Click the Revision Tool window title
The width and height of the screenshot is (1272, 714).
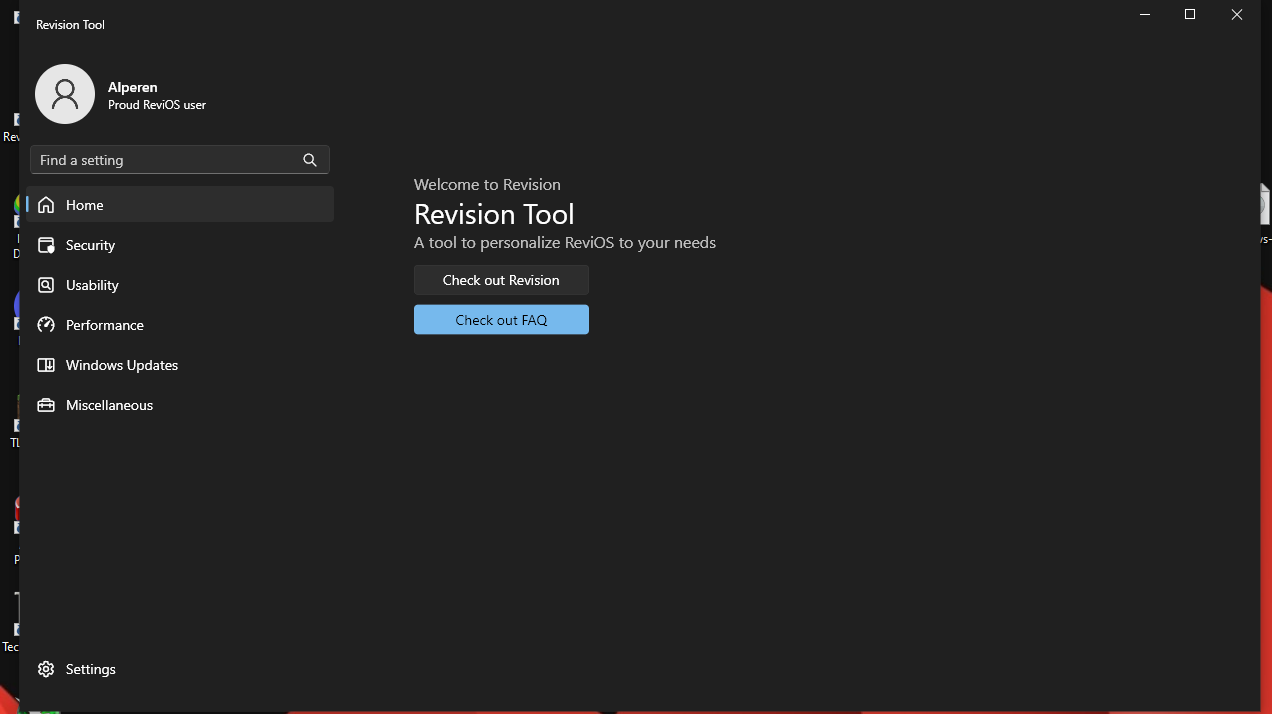(x=70, y=24)
